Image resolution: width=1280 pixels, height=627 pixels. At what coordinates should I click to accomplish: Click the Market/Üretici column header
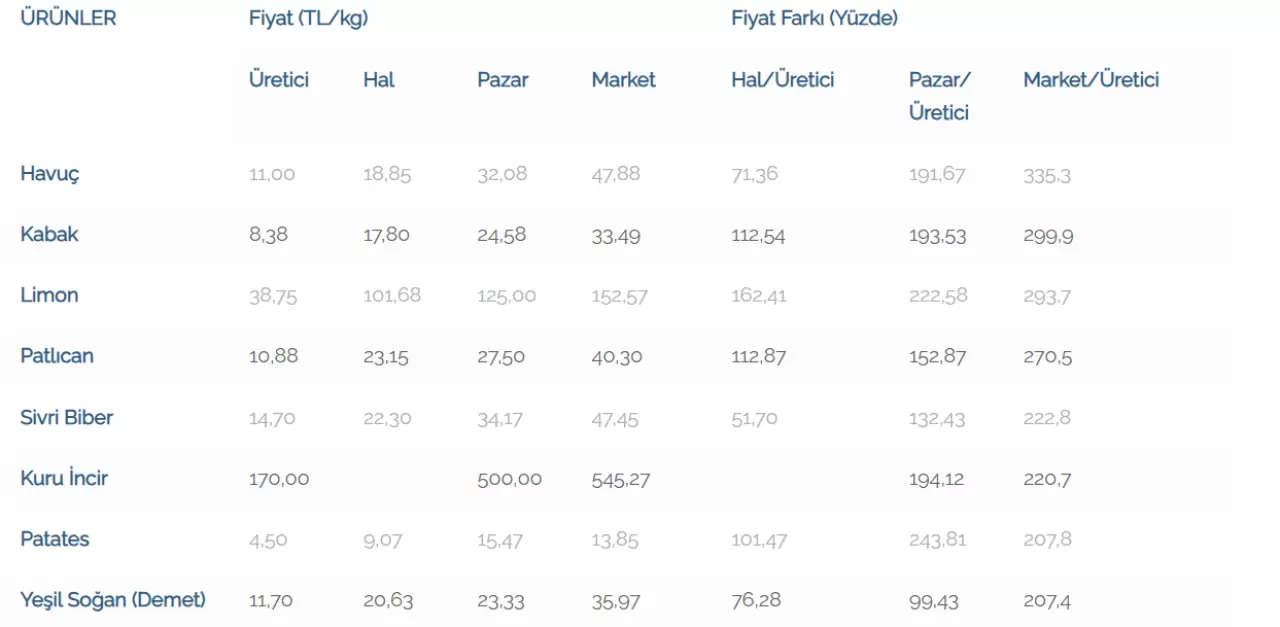(x=1091, y=80)
